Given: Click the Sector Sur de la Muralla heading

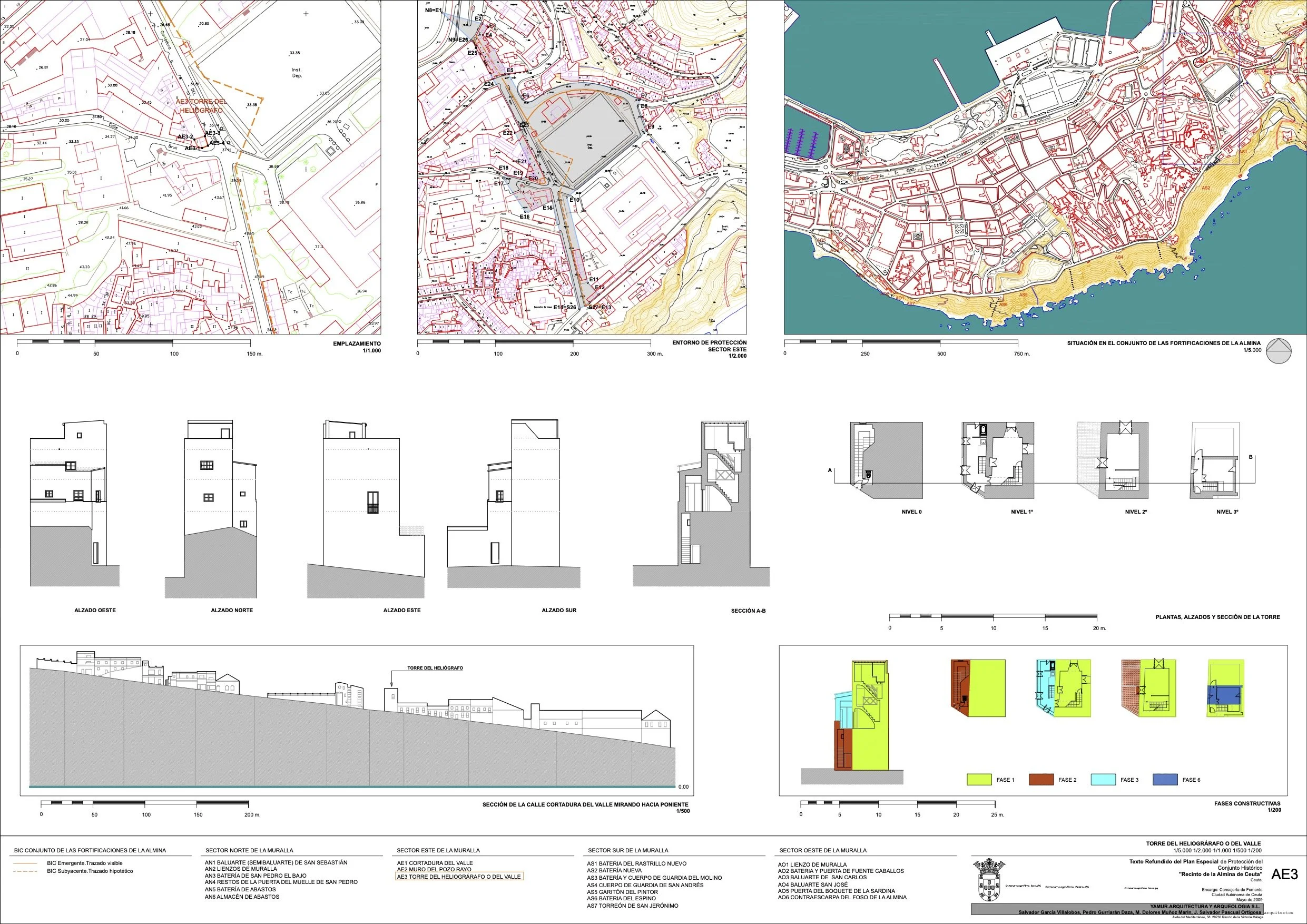Looking at the screenshot, I should point(628,850).
